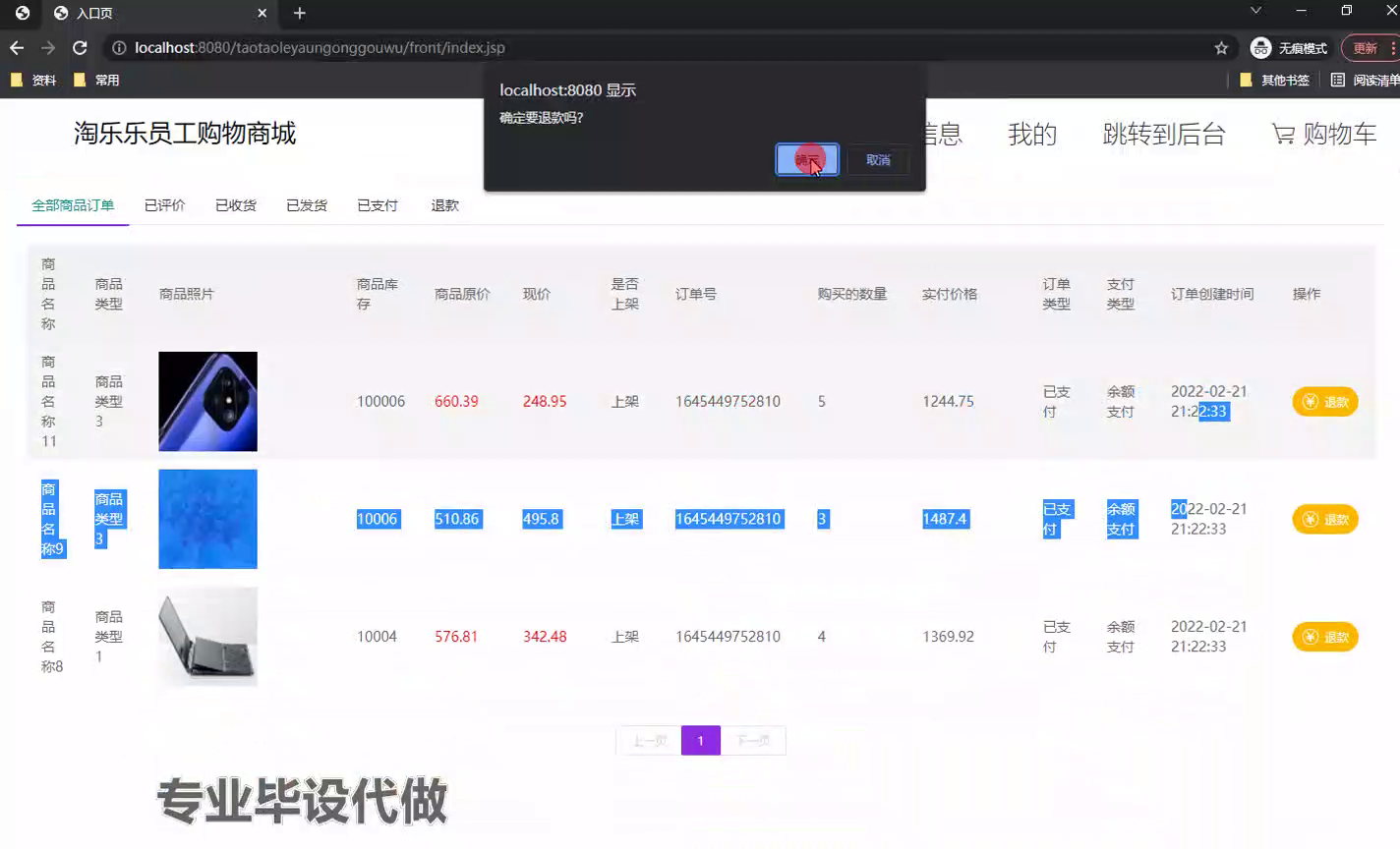Open a new browser tab
The image size is (1400, 849).
tap(300, 13)
